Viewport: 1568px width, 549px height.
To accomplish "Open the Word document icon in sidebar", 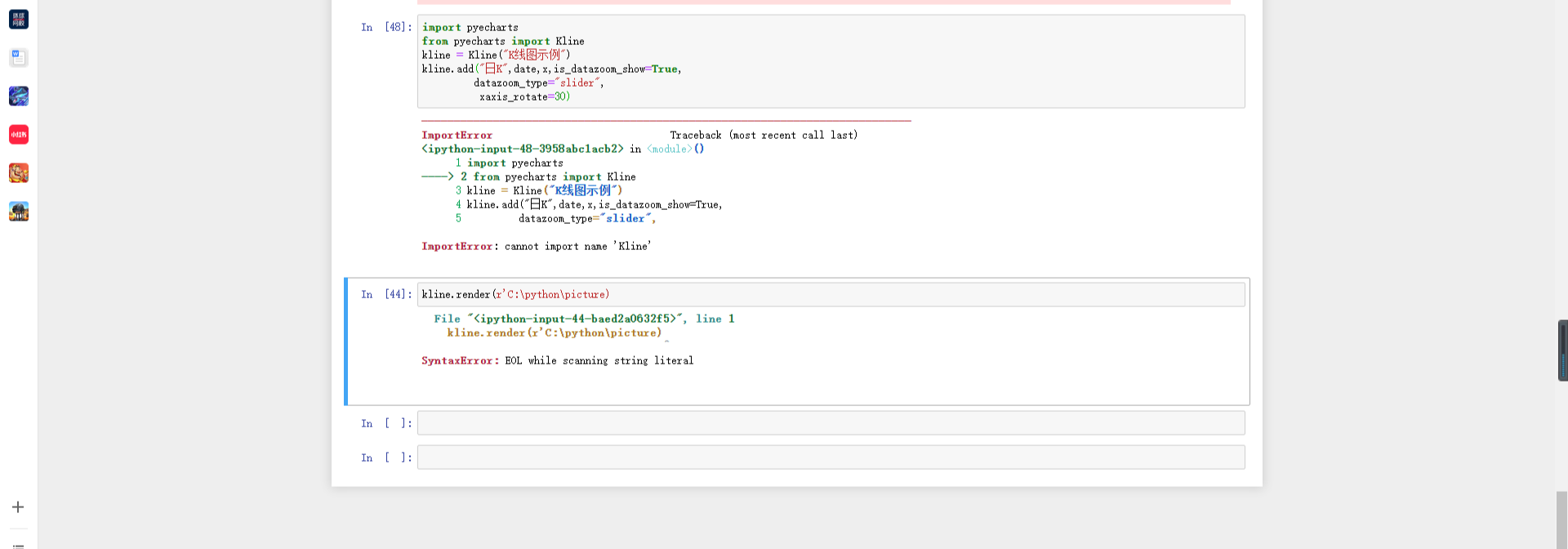I will 19,58.
